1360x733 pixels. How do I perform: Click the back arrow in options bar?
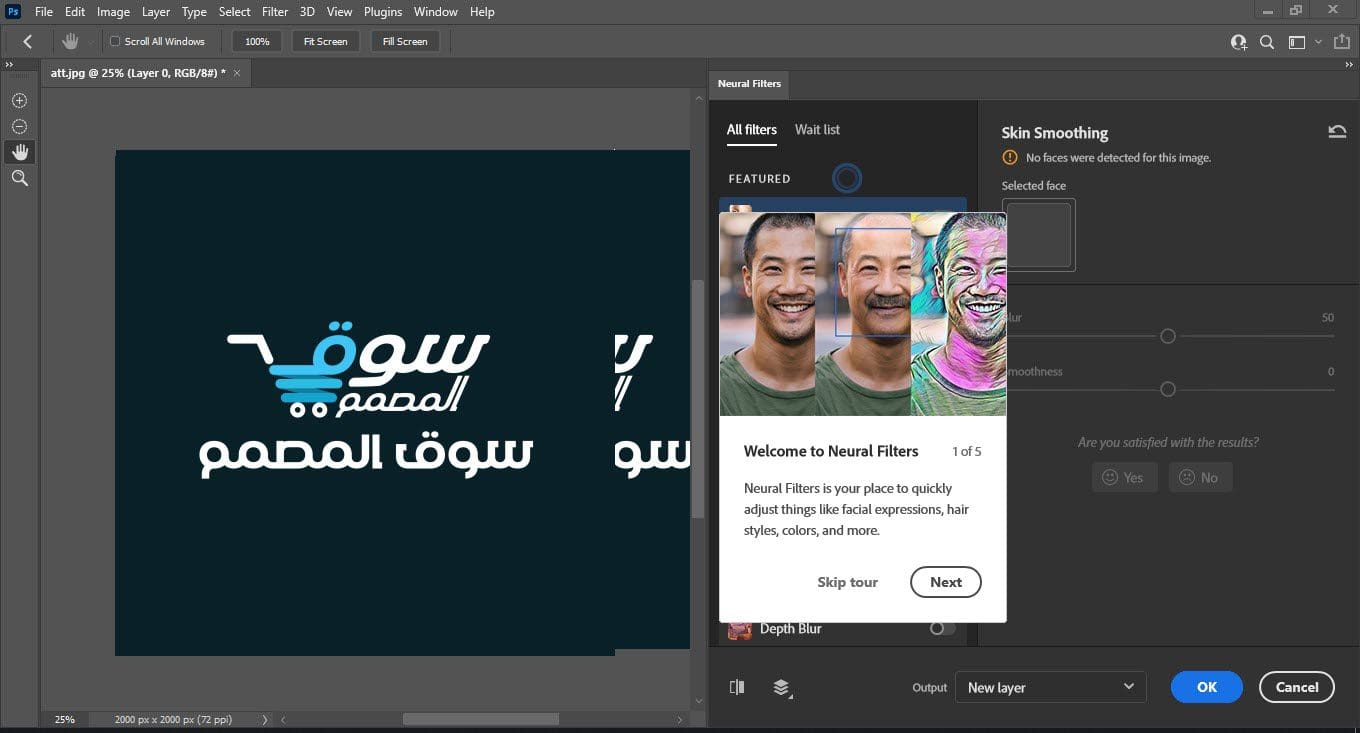tap(27, 41)
